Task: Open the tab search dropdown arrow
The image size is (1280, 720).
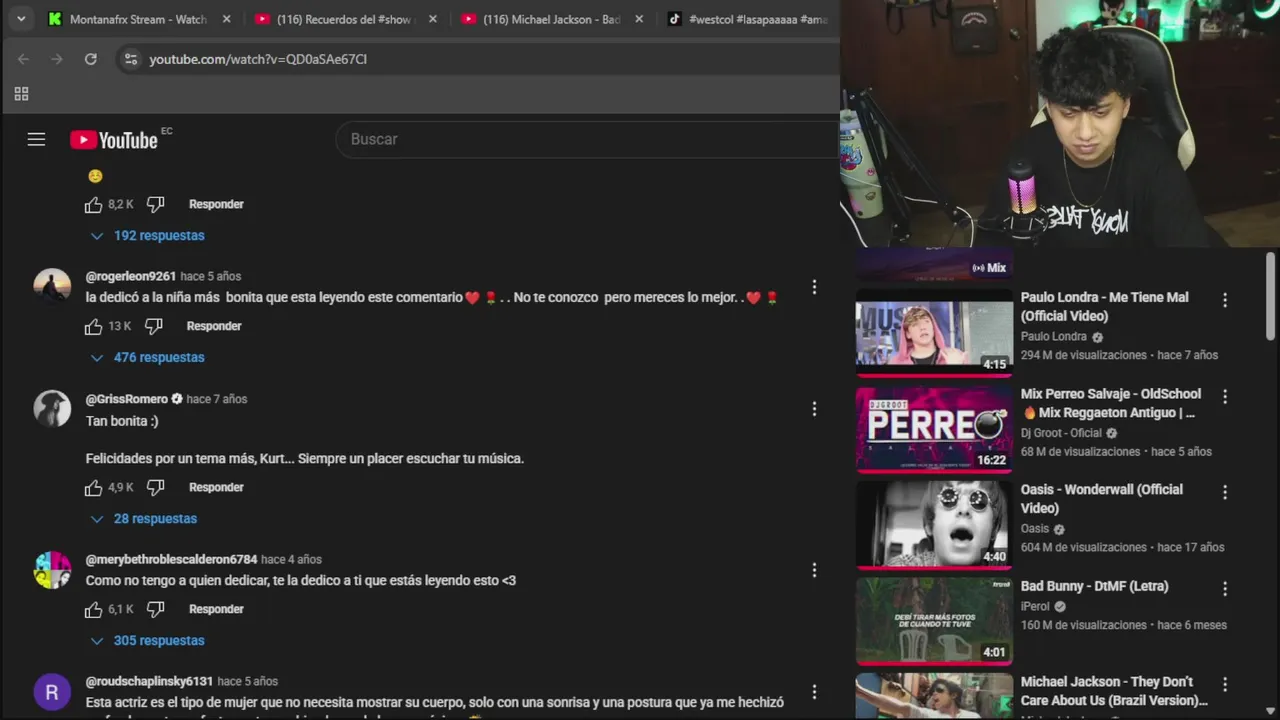Action: (x=21, y=19)
